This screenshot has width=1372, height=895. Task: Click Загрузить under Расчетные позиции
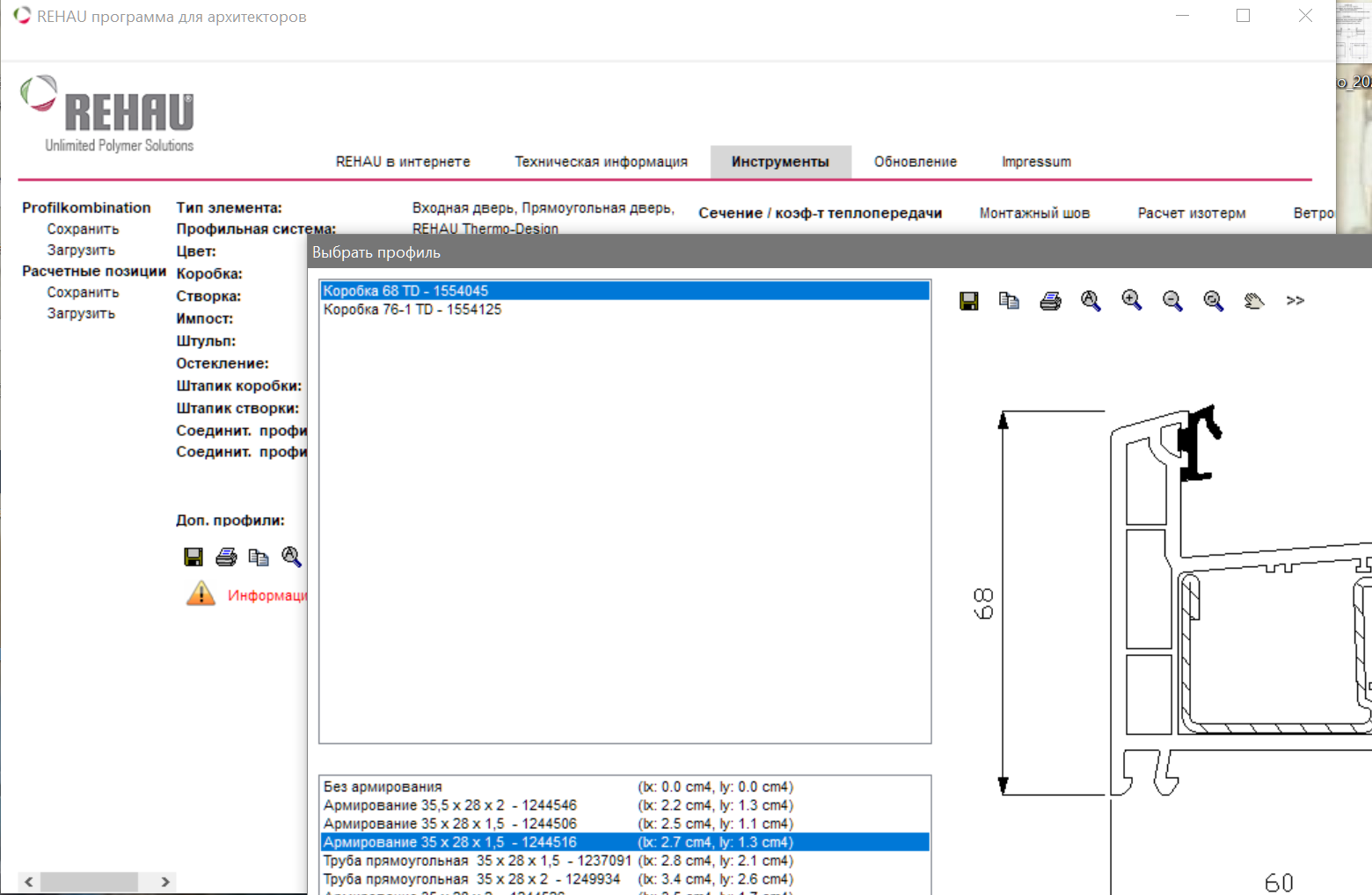(x=81, y=313)
